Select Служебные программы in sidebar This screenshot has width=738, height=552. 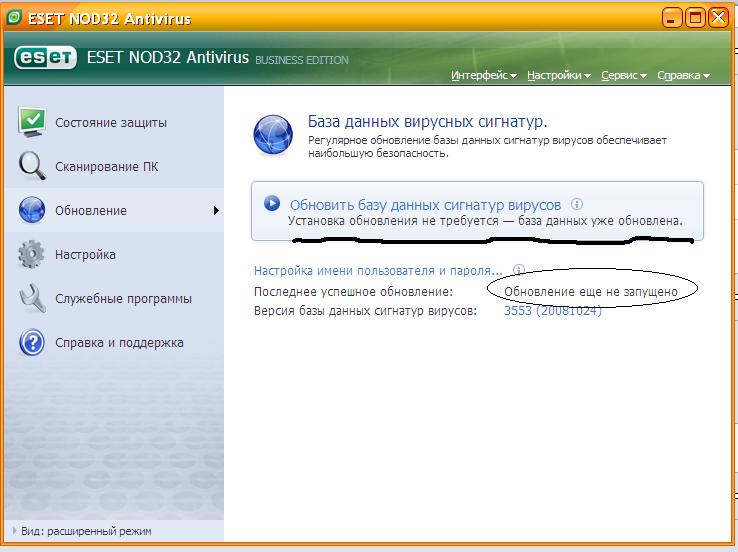(x=114, y=298)
